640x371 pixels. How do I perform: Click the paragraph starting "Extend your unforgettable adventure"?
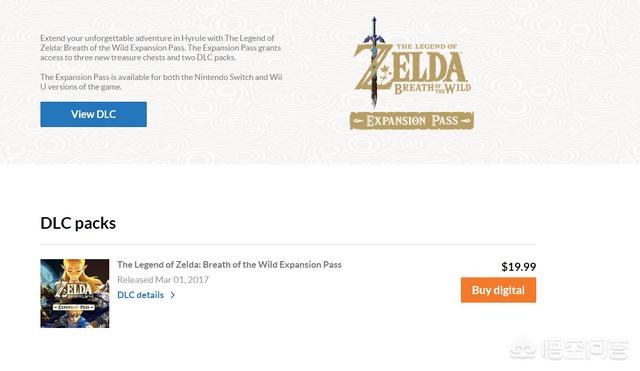click(x=161, y=48)
